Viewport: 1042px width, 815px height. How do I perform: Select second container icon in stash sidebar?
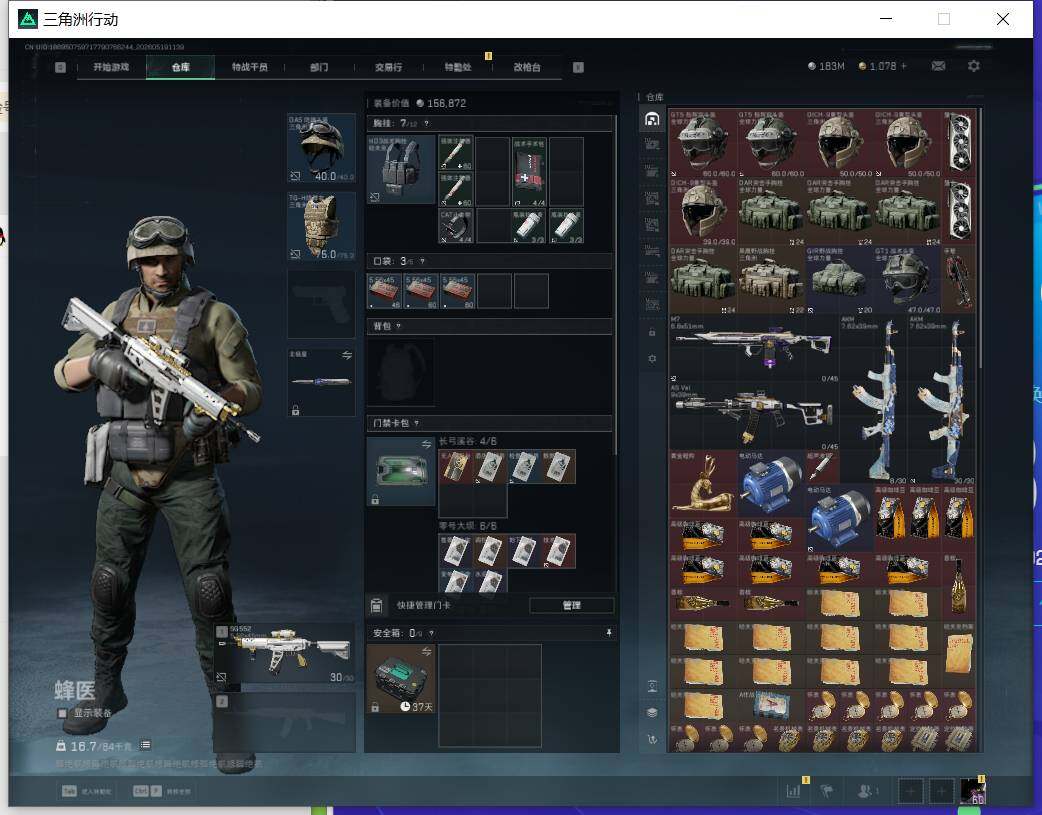[x=652, y=144]
